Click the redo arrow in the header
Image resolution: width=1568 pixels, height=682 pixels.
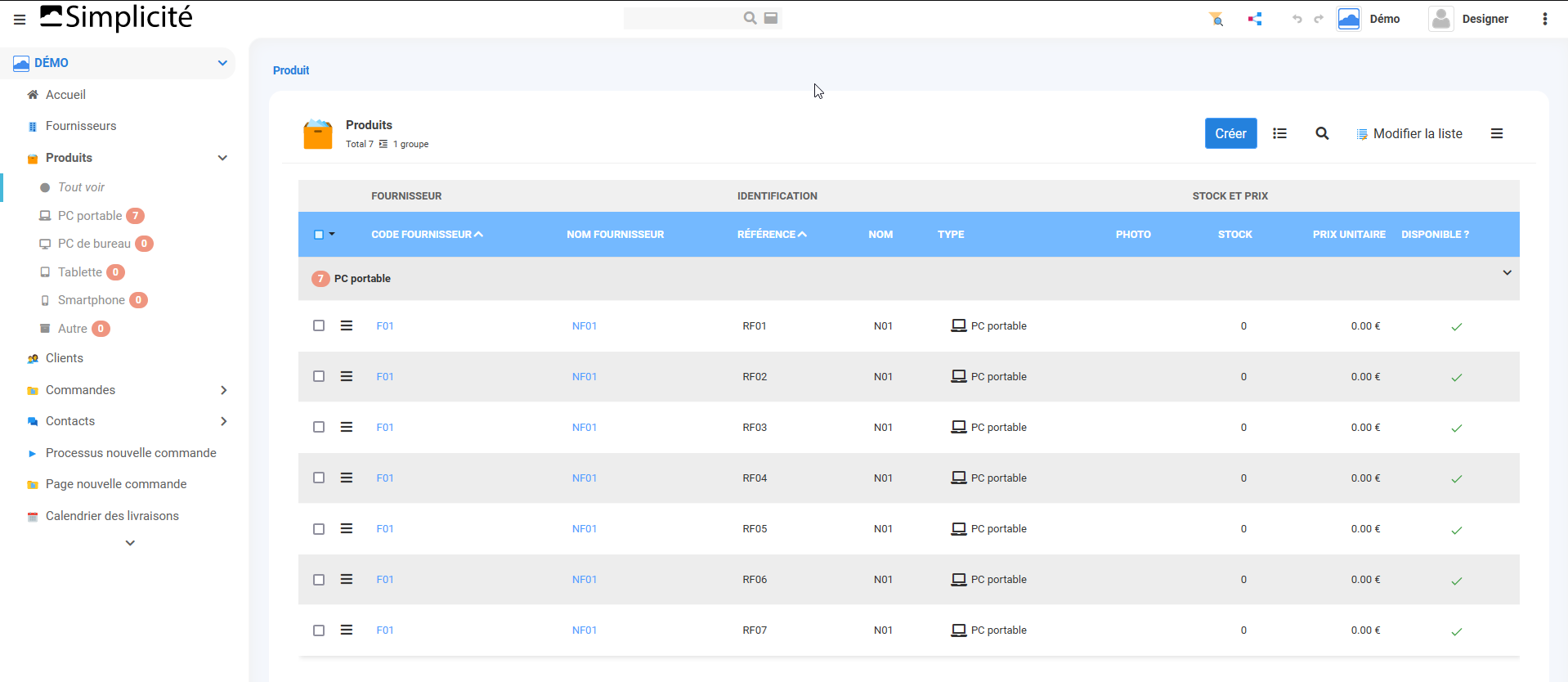pyautogui.click(x=1319, y=19)
